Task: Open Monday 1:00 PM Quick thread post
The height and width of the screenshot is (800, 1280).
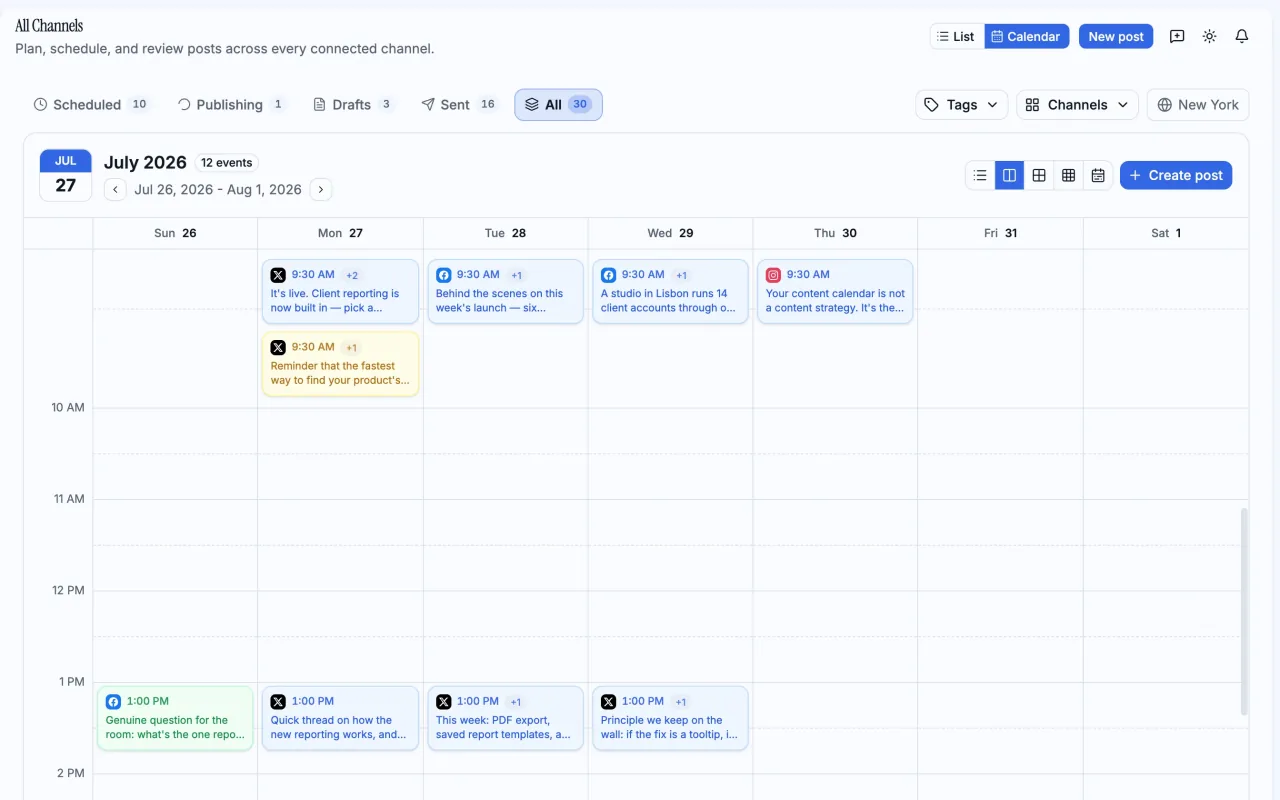Action: click(340, 718)
